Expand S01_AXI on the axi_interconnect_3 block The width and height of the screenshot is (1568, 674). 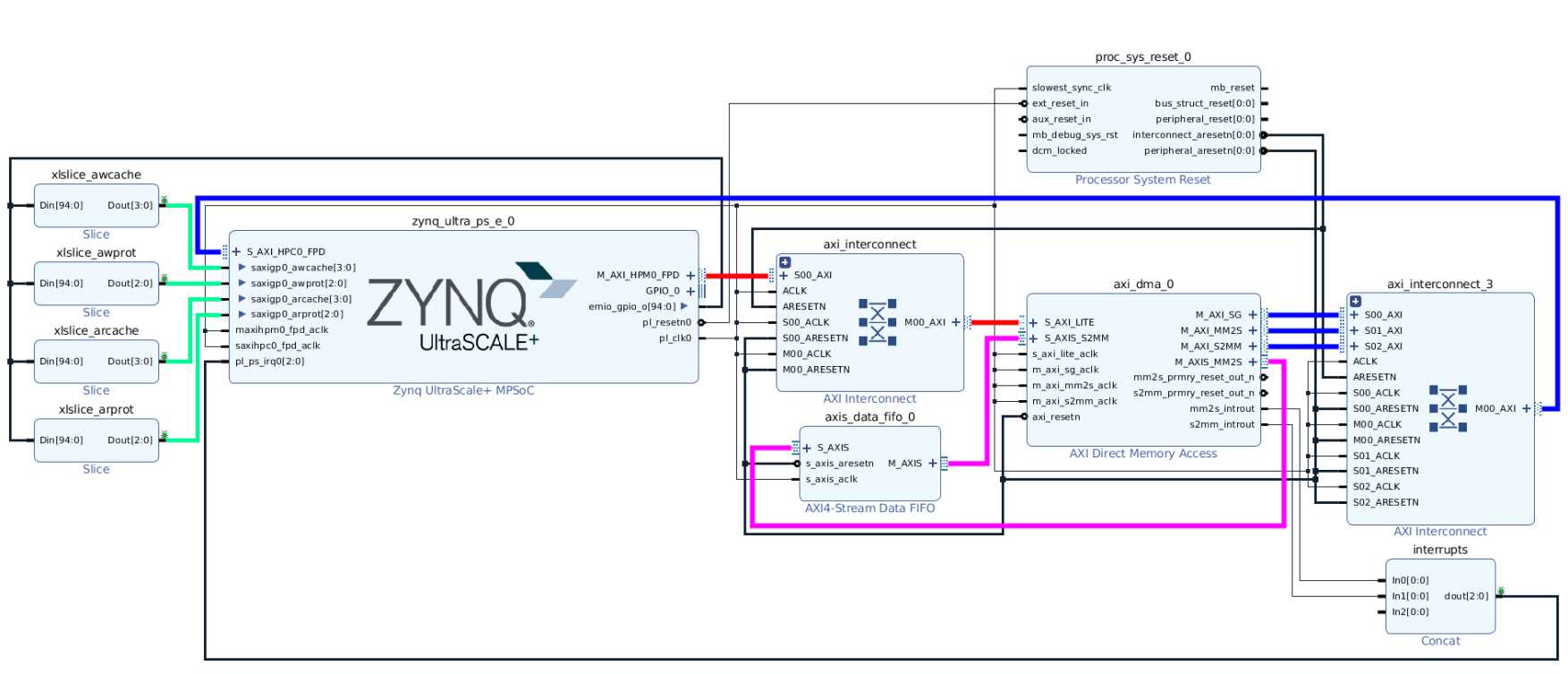(1354, 330)
